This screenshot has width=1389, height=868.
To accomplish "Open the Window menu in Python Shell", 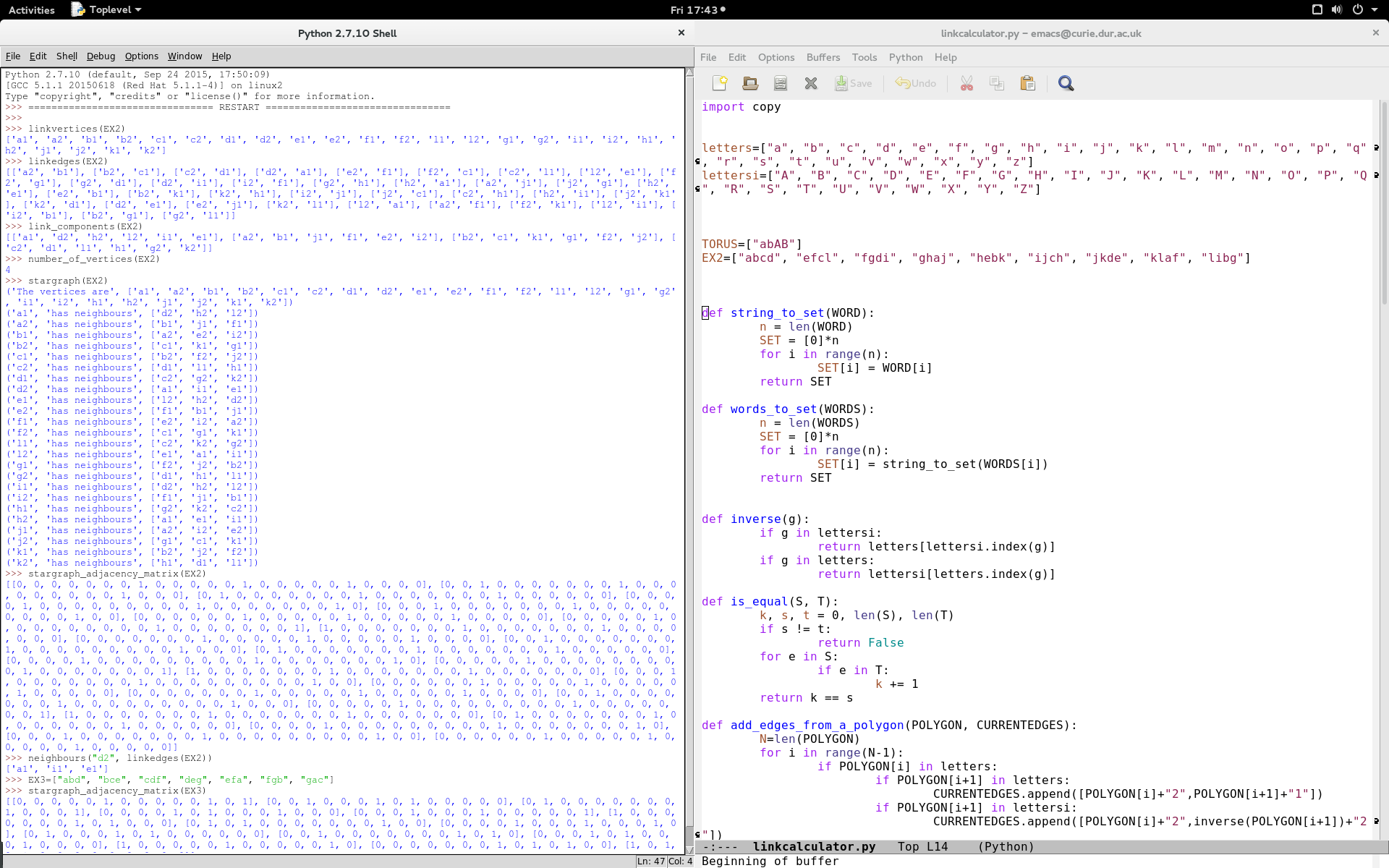I will click(x=184, y=56).
